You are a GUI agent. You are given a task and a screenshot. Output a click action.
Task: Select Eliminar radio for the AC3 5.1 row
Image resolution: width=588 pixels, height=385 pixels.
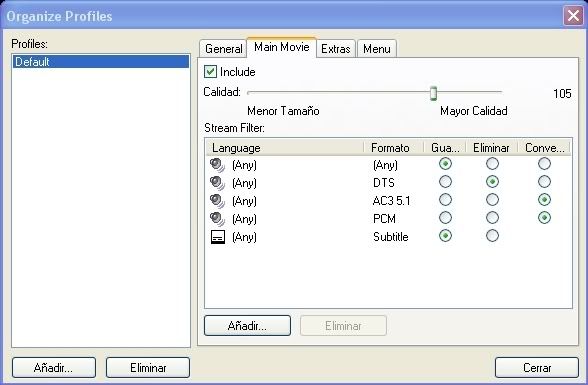pyautogui.click(x=492, y=200)
